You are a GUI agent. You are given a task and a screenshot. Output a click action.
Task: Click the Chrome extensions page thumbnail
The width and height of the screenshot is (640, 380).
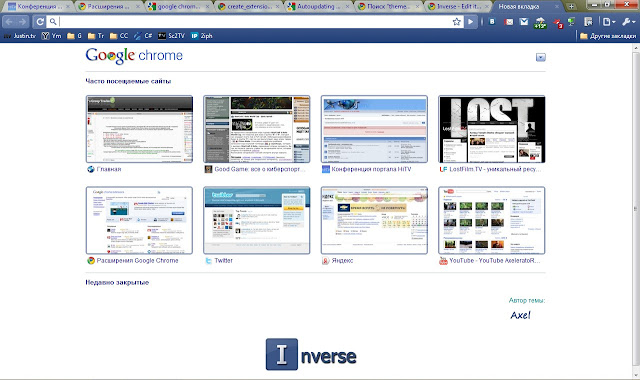pos(139,220)
